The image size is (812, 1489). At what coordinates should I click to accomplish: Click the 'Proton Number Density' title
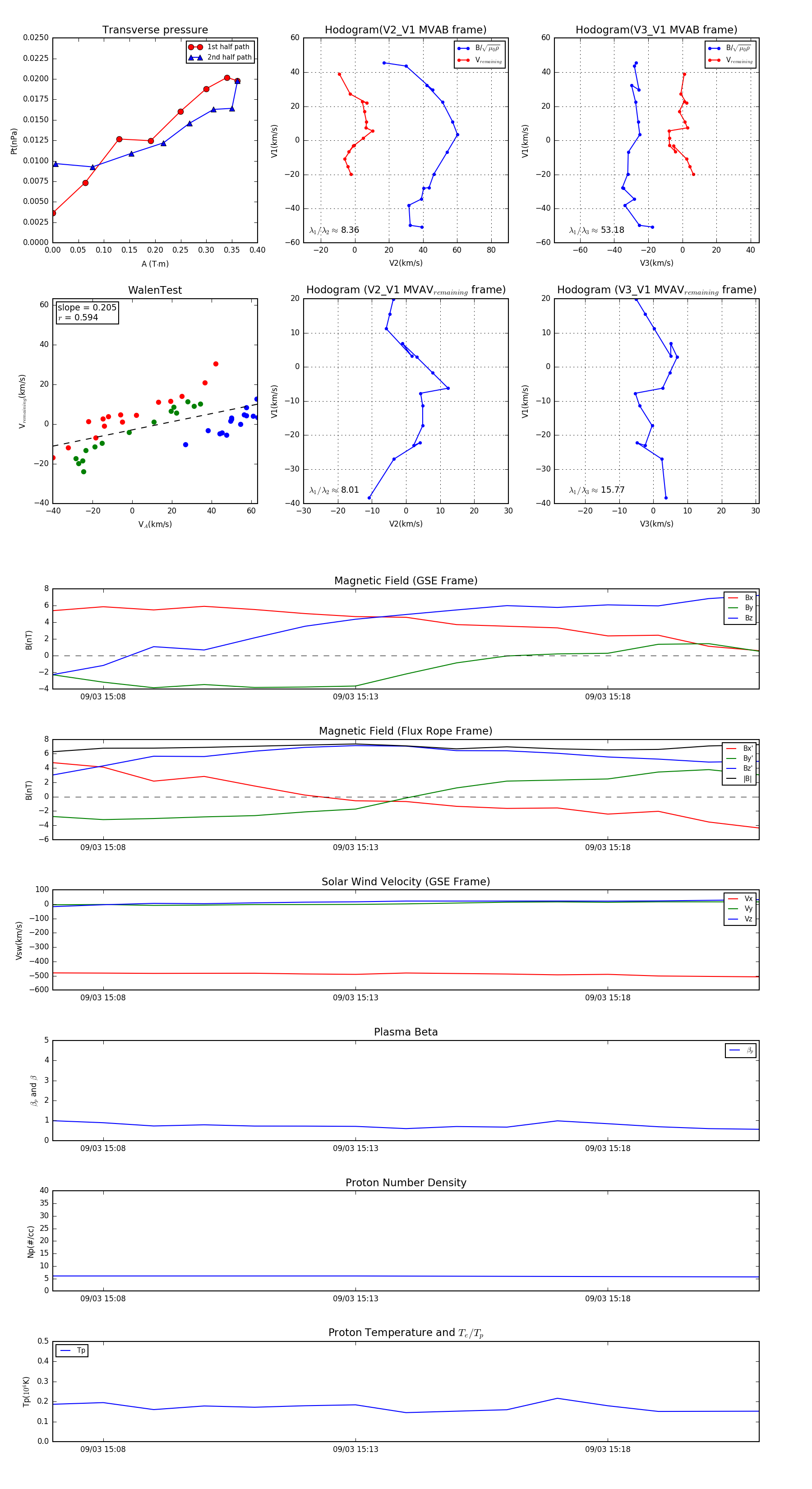pyautogui.click(x=406, y=1183)
